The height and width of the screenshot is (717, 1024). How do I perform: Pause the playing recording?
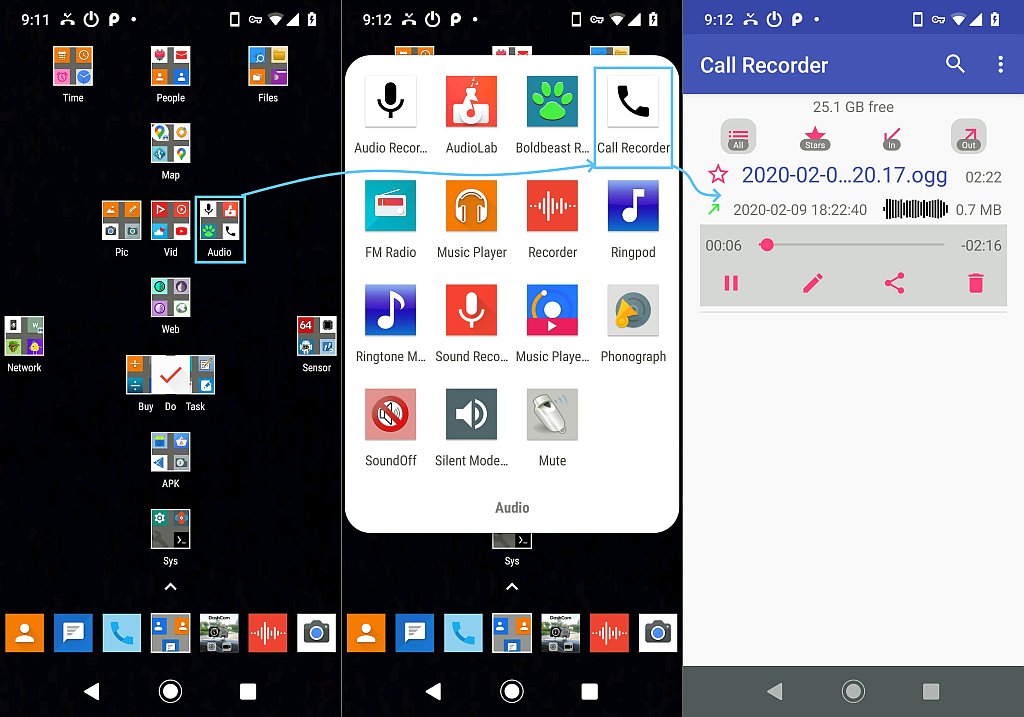731,283
